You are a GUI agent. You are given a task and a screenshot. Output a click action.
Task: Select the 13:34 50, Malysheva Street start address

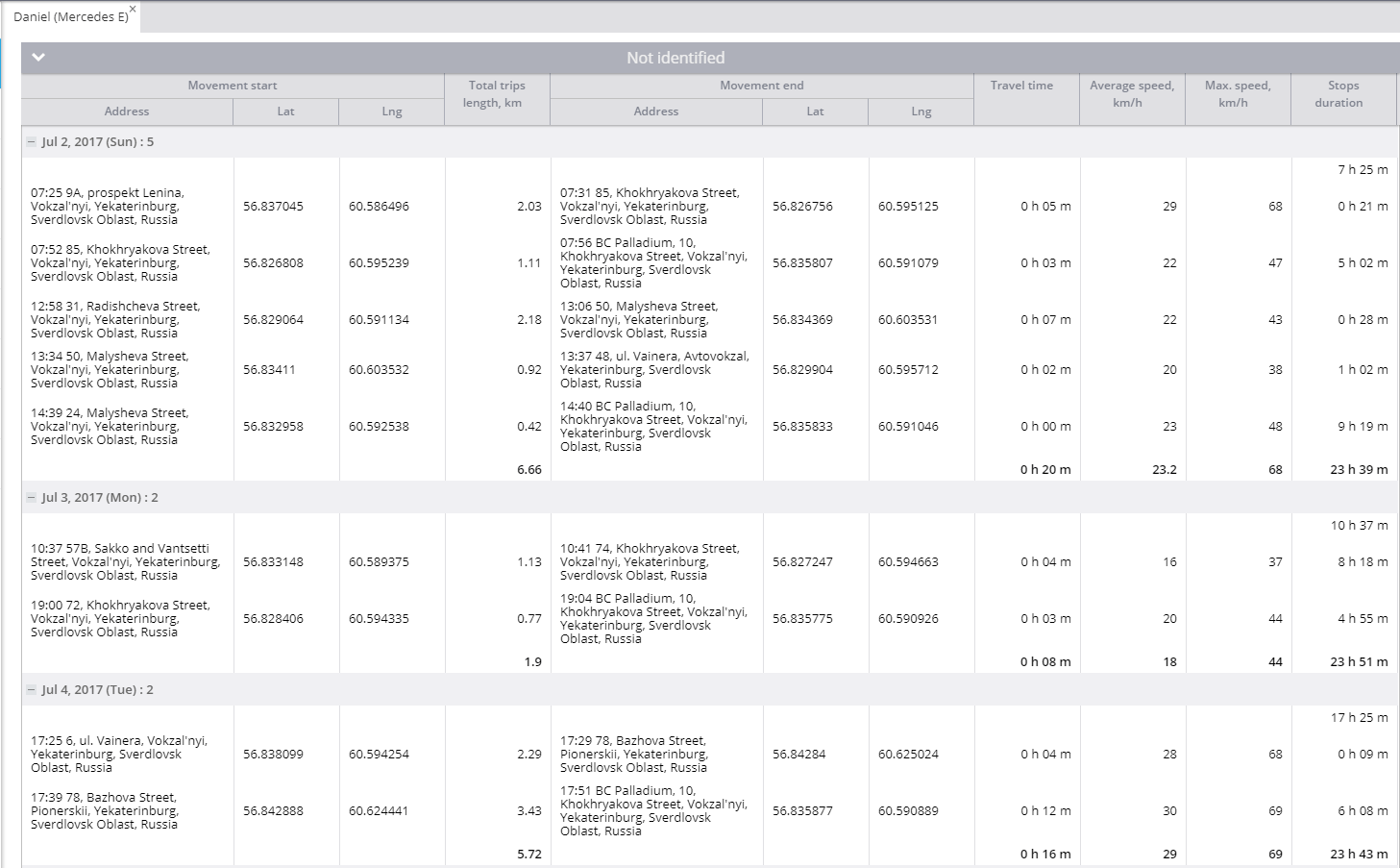pos(110,370)
